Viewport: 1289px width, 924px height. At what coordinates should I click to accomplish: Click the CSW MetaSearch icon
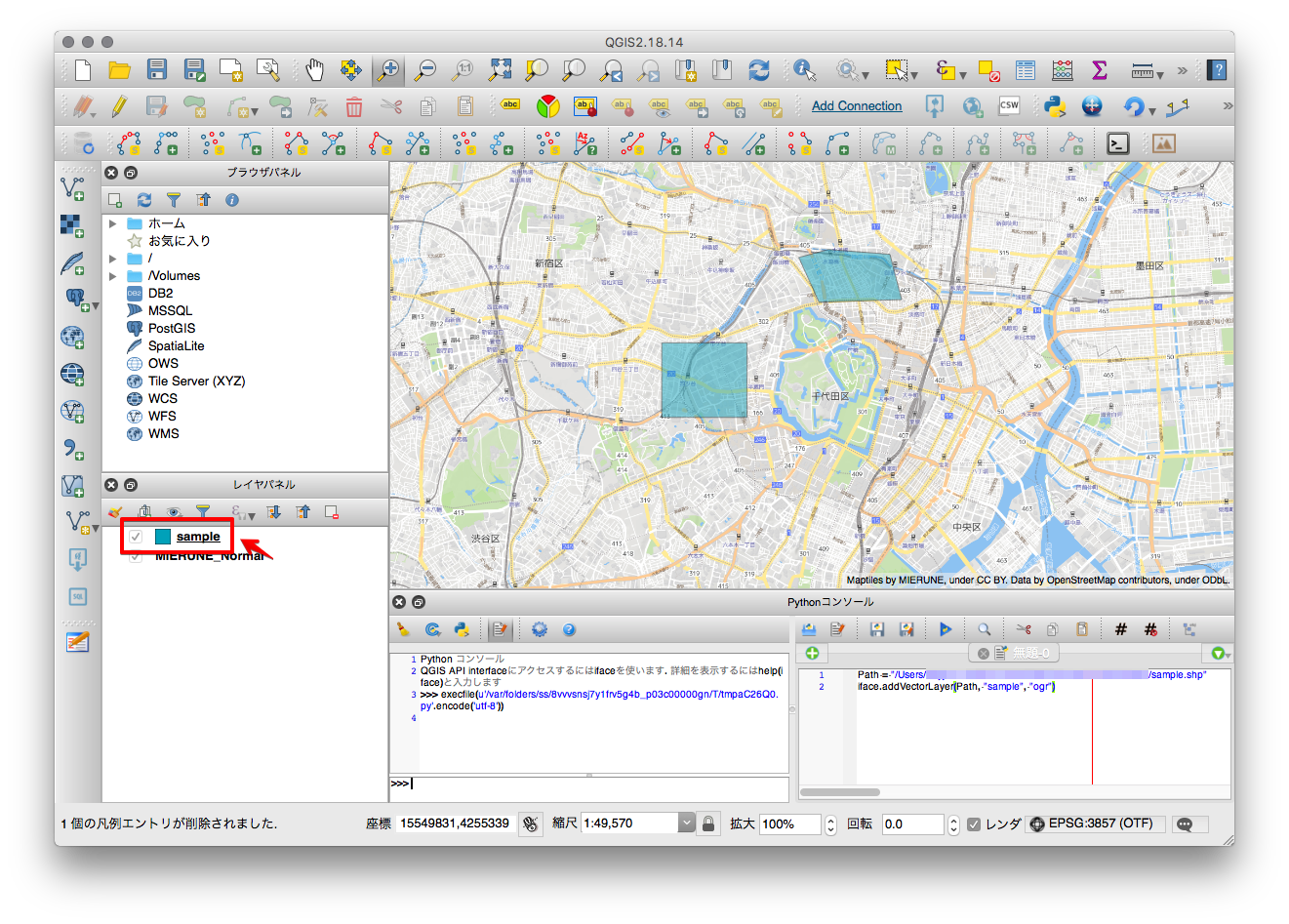pos(1009,105)
